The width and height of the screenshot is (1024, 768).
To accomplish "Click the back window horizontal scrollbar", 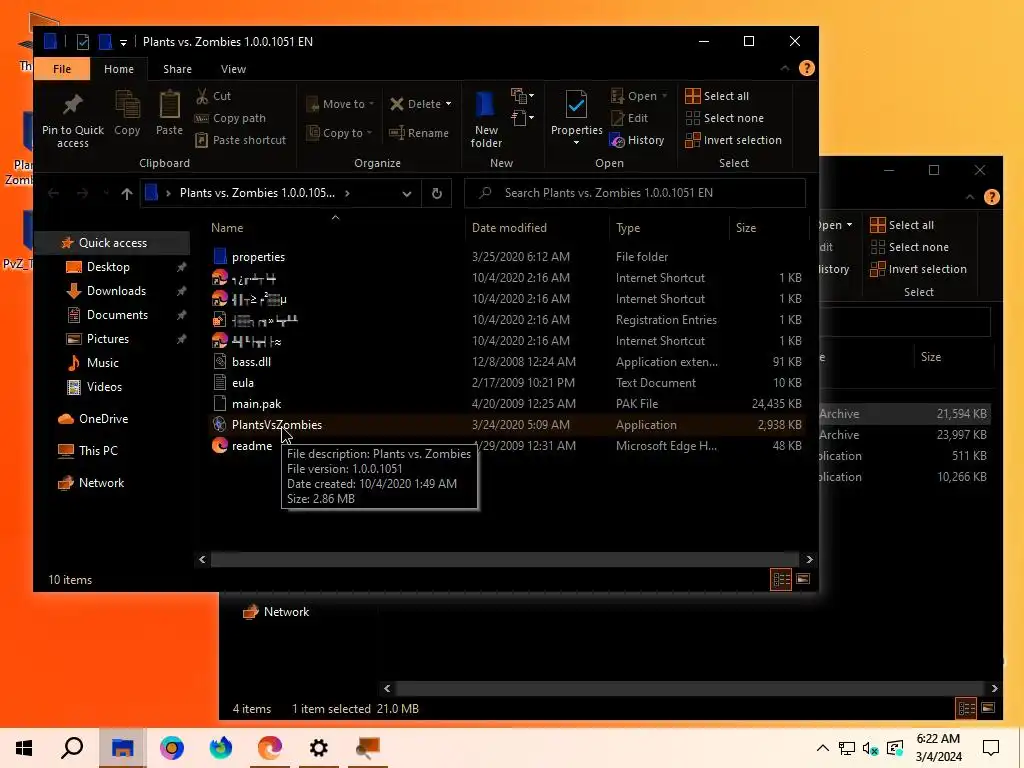I will 690,688.
